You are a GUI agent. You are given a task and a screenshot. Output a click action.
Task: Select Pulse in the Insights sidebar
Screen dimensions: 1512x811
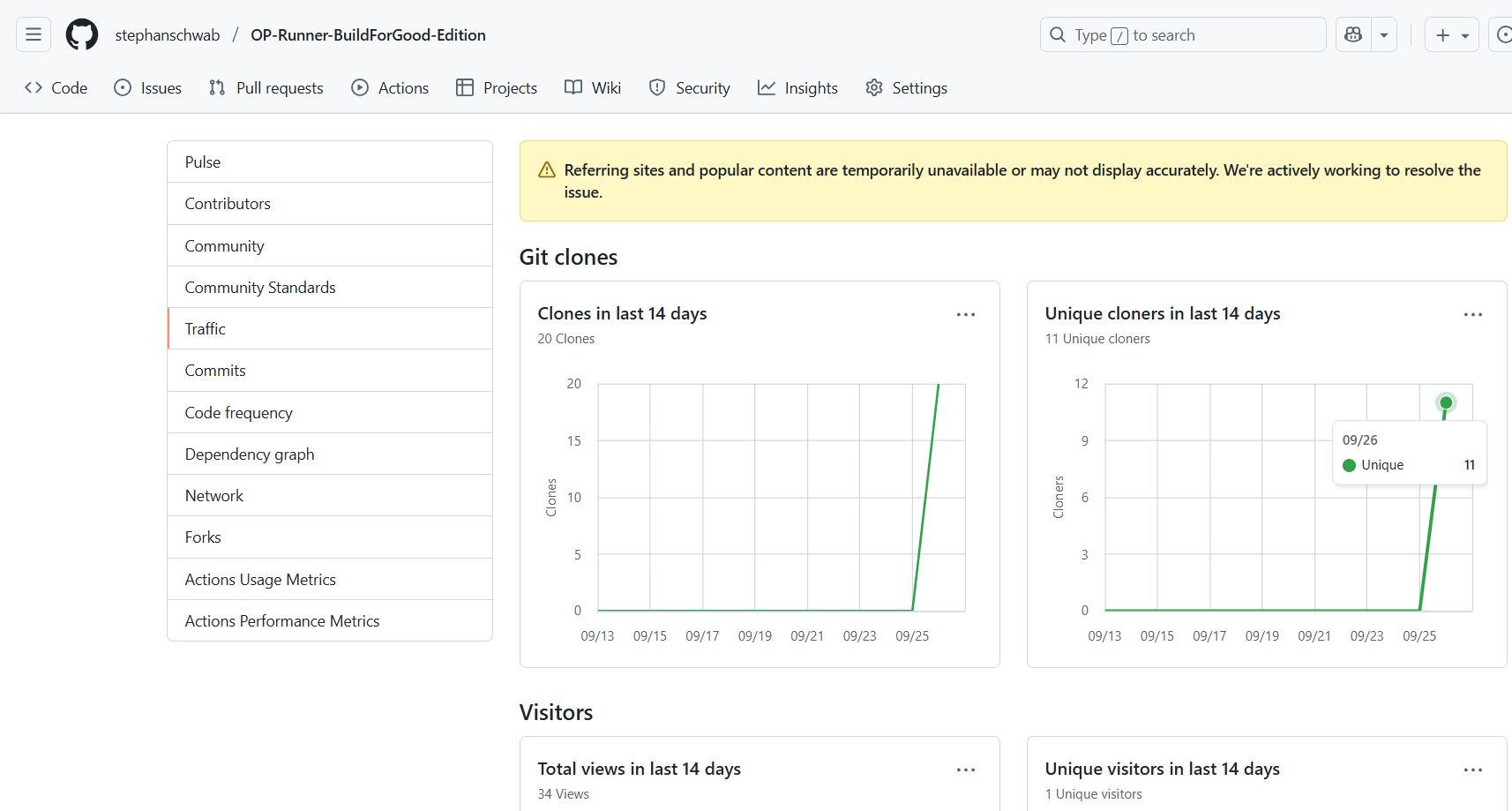203,162
